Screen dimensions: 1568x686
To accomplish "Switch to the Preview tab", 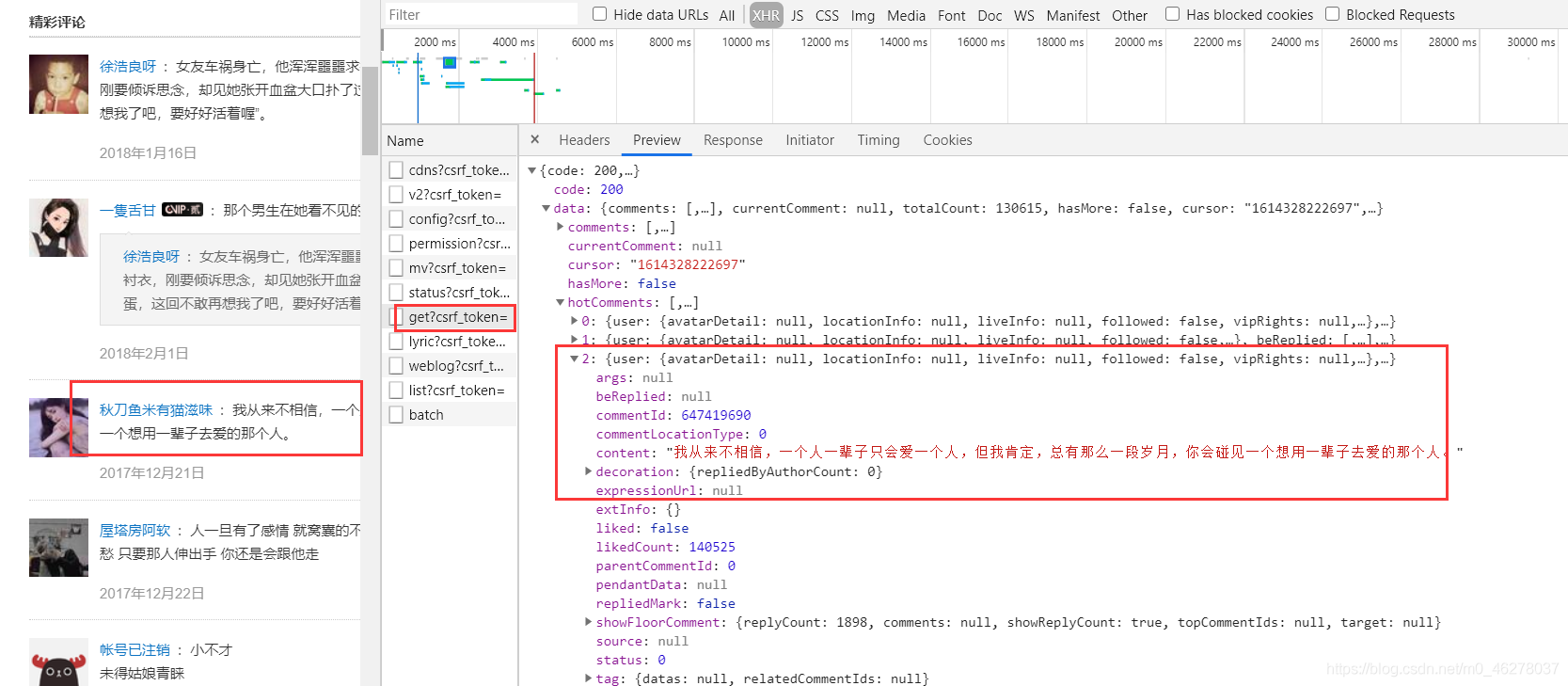I will click(x=657, y=140).
